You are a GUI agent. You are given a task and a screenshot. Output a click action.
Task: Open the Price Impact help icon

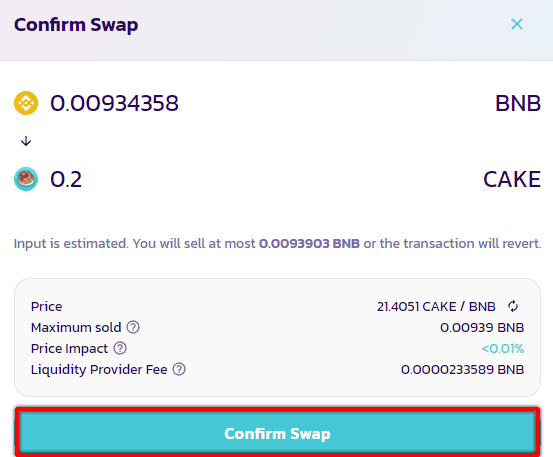(x=120, y=348)
